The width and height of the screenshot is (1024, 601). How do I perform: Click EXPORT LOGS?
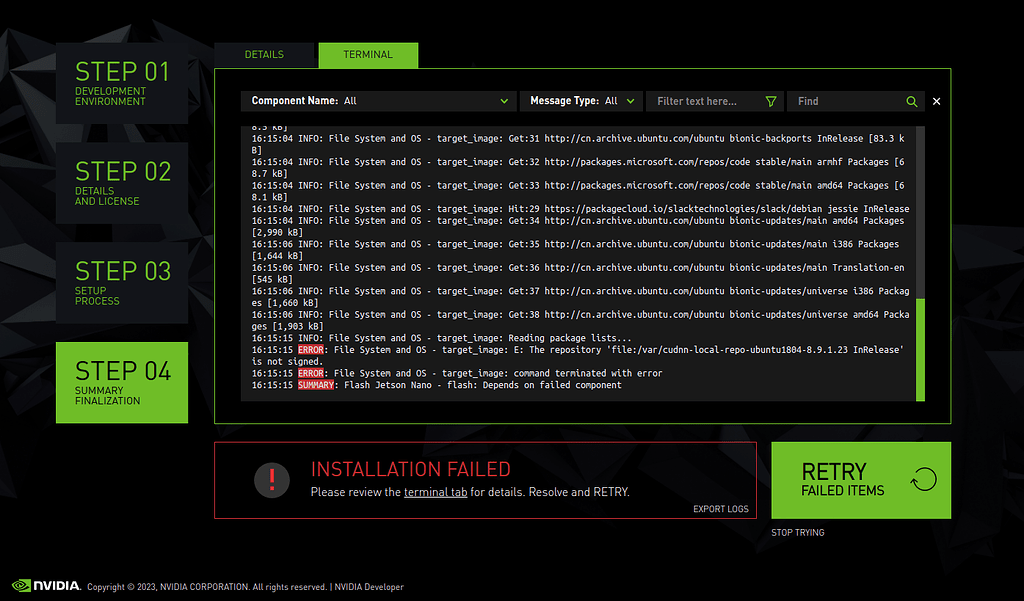click(720, 508)
